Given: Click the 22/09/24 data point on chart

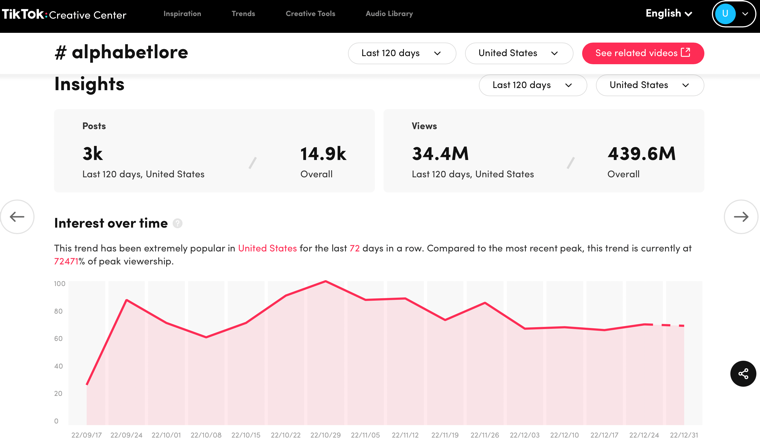Looking at the screenshot, I should pyautogui.click(x=127, y=300).
